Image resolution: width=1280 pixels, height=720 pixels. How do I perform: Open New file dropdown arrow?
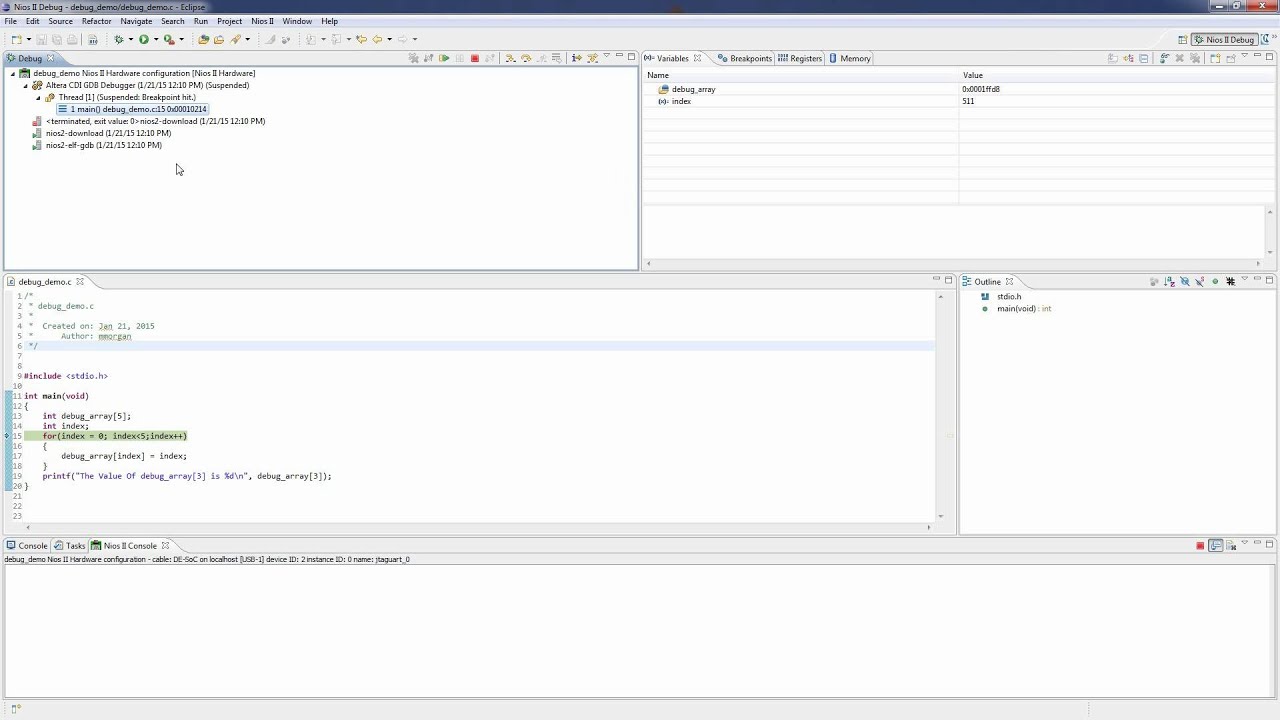tap(28, 40)
